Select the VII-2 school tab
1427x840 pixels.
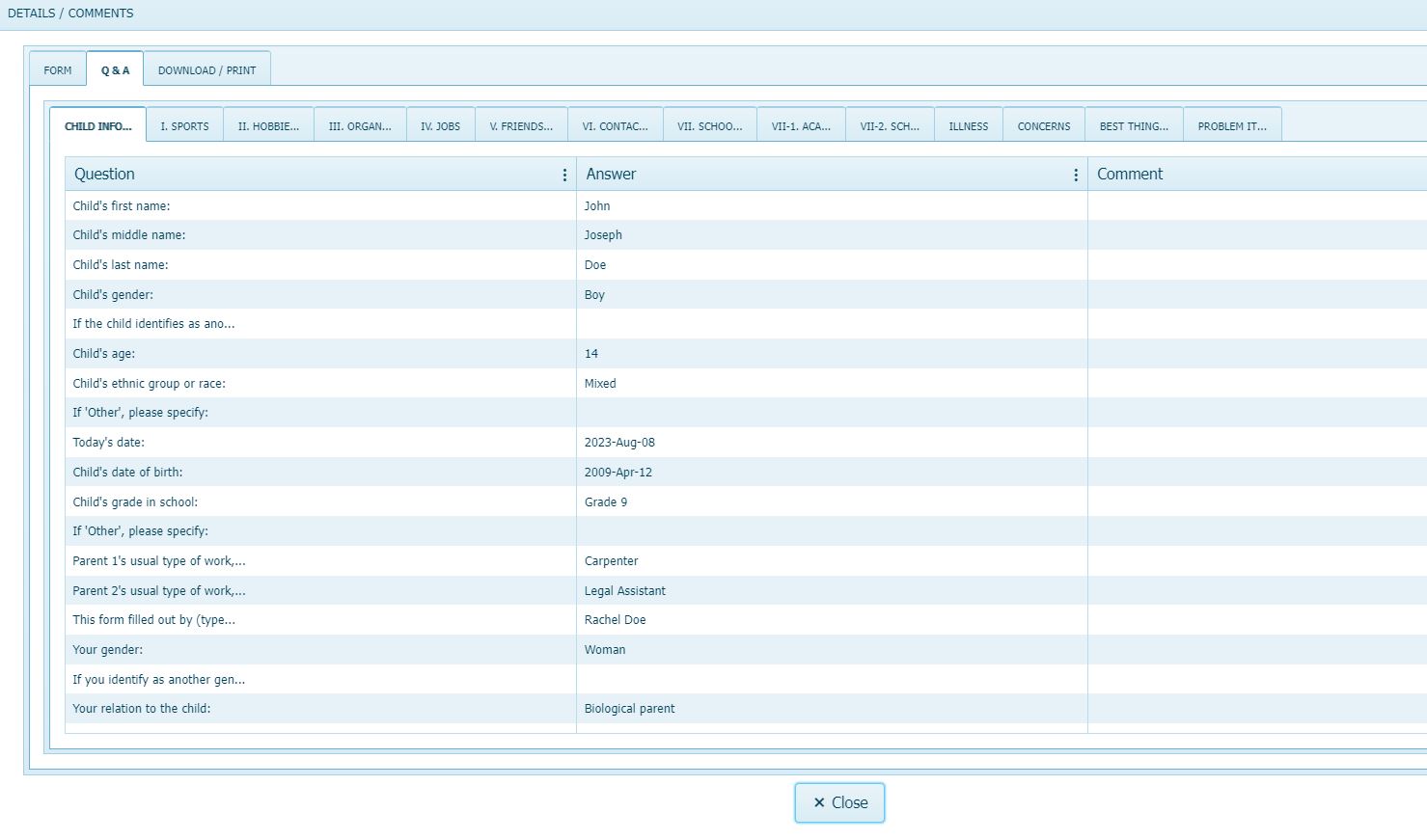(890, 124)
